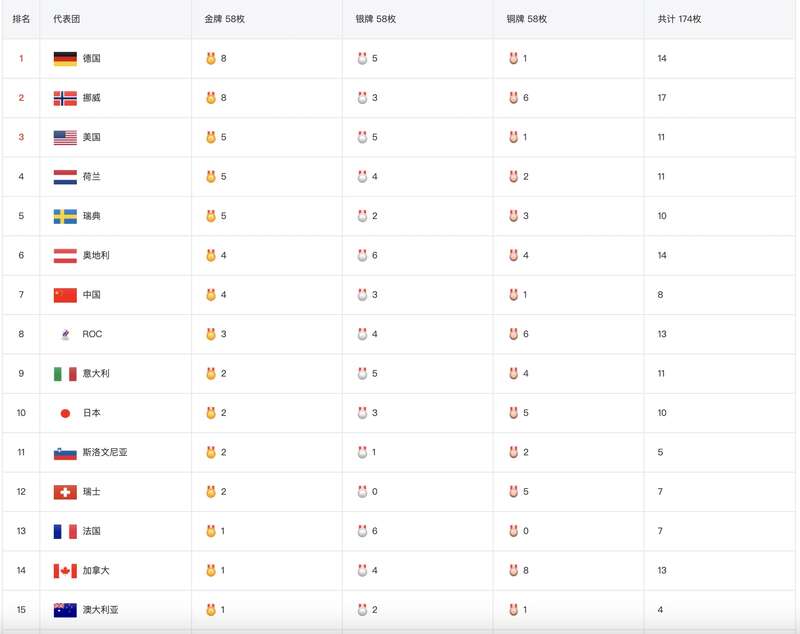The image size is (800, 634).
Task: Click the 排名 column header
Action: [x=21, y=20]
